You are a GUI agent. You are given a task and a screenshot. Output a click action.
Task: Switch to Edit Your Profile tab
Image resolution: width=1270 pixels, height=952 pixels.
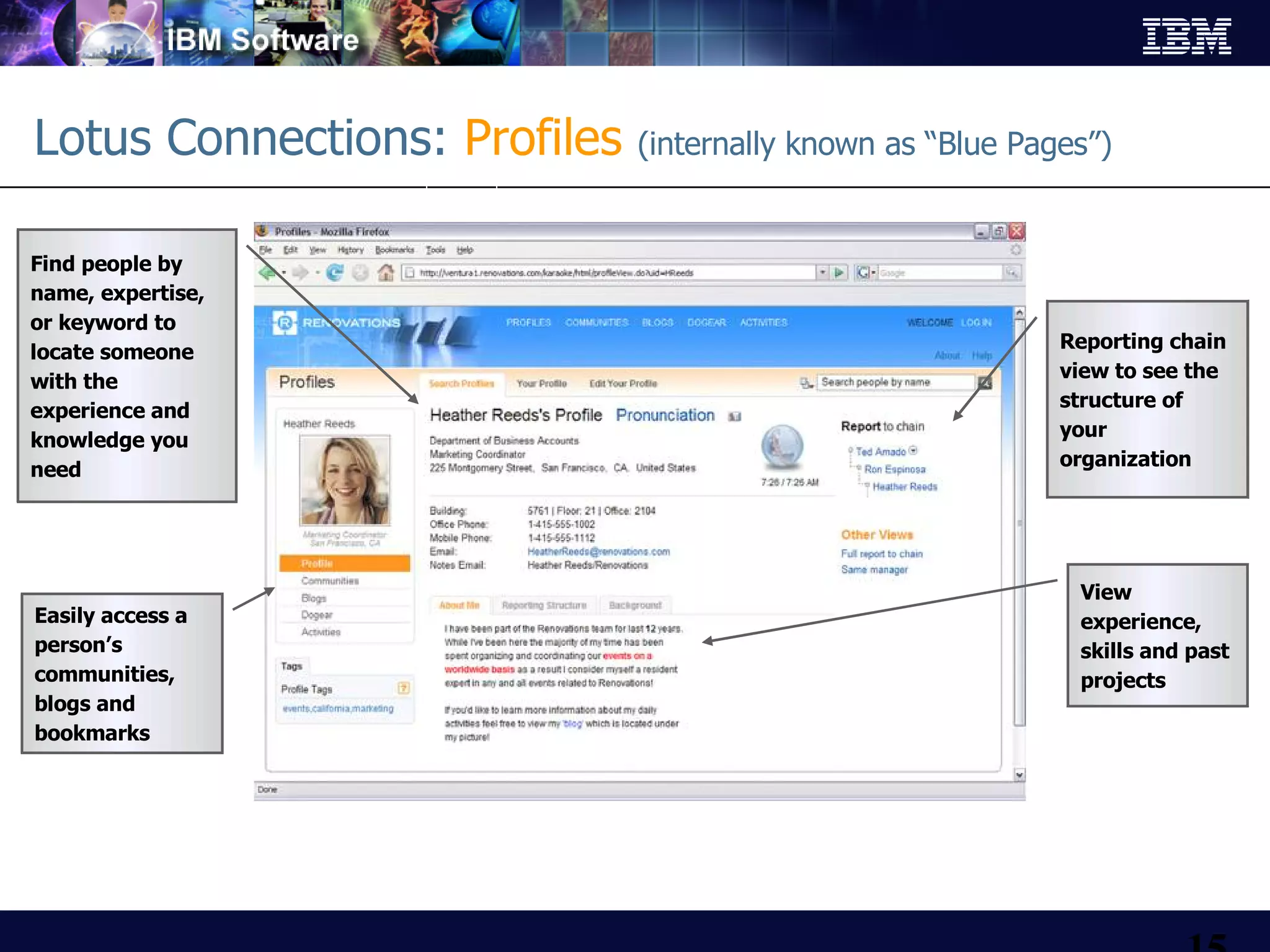tap(623, 384)
